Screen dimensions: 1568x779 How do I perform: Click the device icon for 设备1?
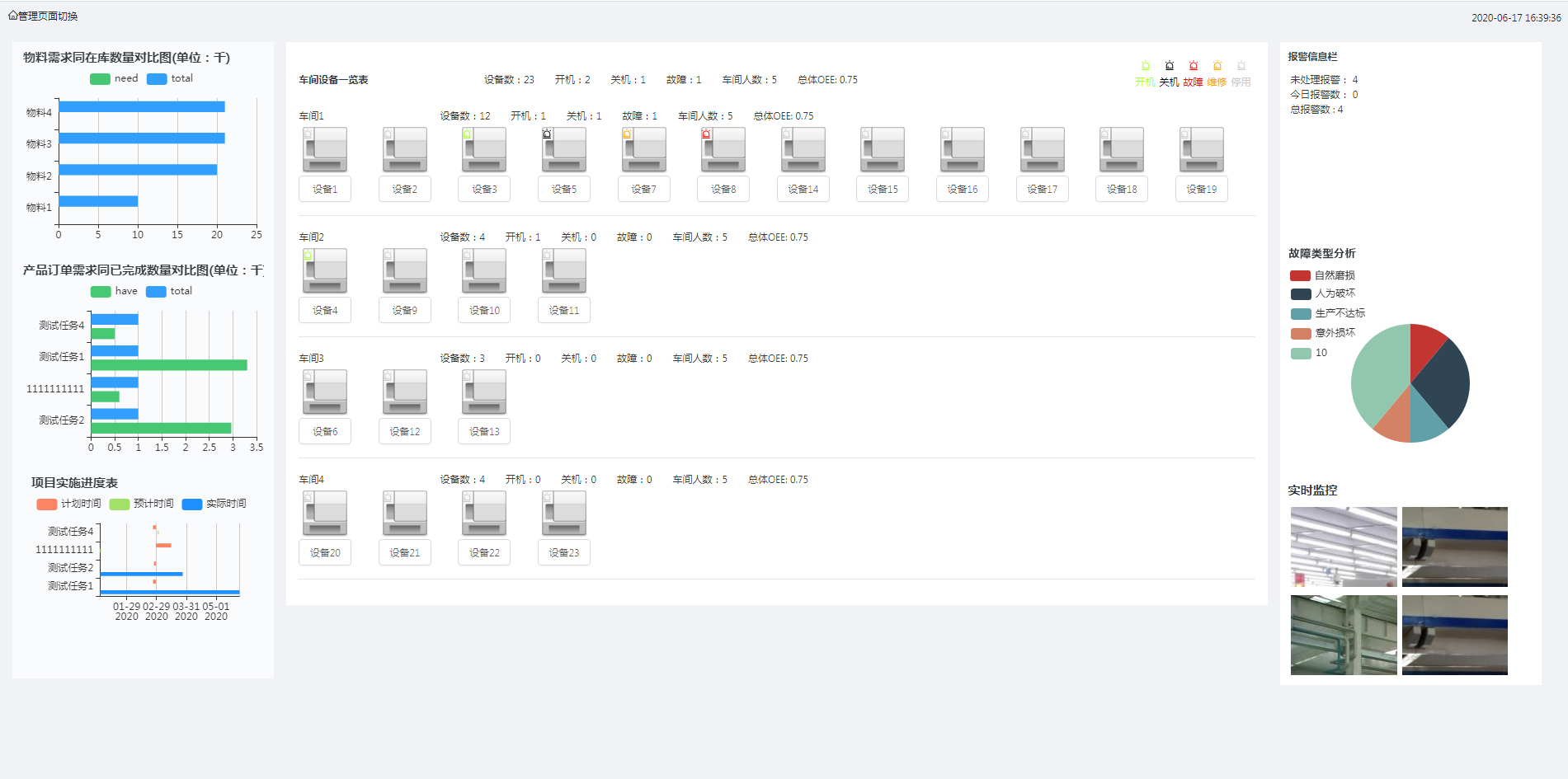(324, 150)
